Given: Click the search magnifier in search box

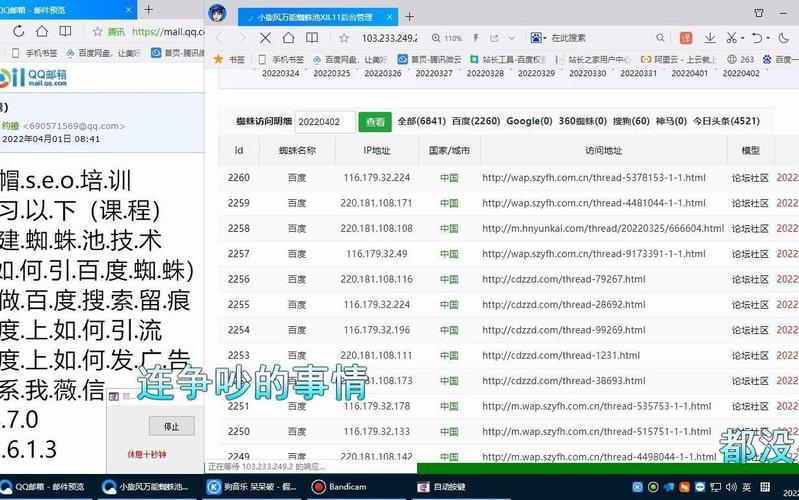Looking at the screenshot, I should click(x=660, y=38).
